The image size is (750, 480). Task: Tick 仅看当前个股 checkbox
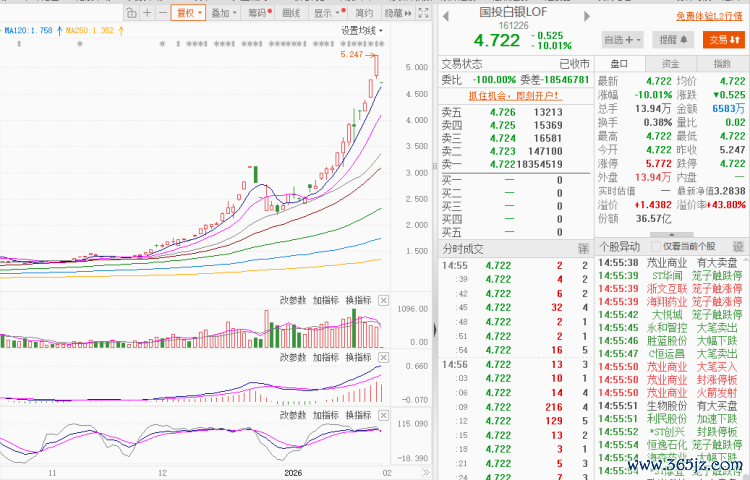coord(656,247)
